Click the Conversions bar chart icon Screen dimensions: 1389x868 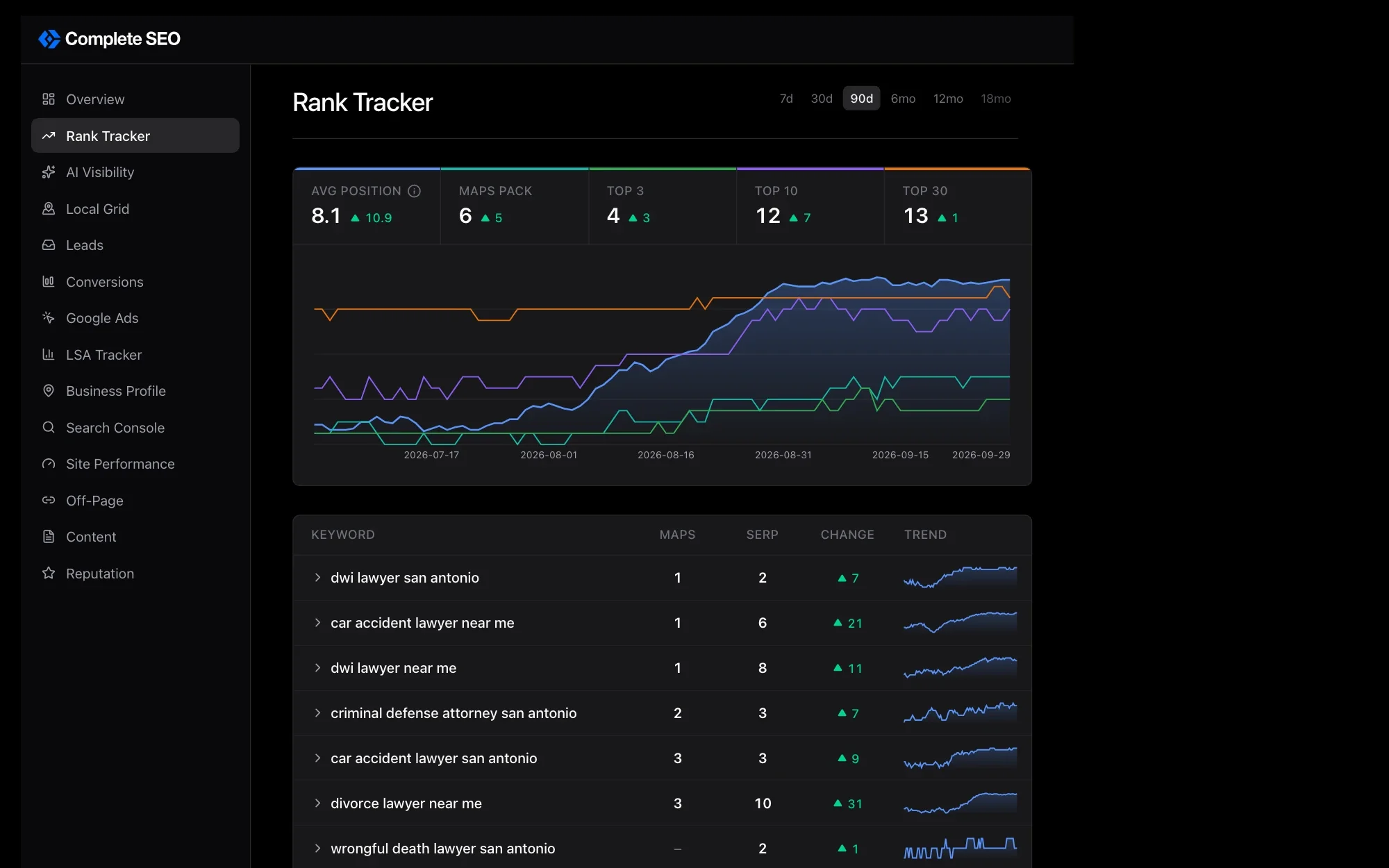[49, 282]
